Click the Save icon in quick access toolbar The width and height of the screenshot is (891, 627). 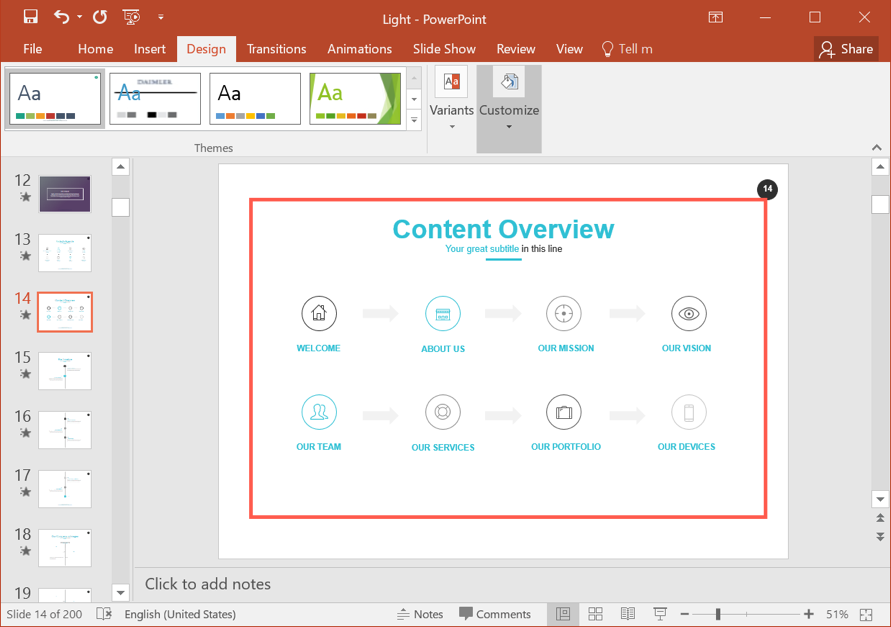(30, 17)
